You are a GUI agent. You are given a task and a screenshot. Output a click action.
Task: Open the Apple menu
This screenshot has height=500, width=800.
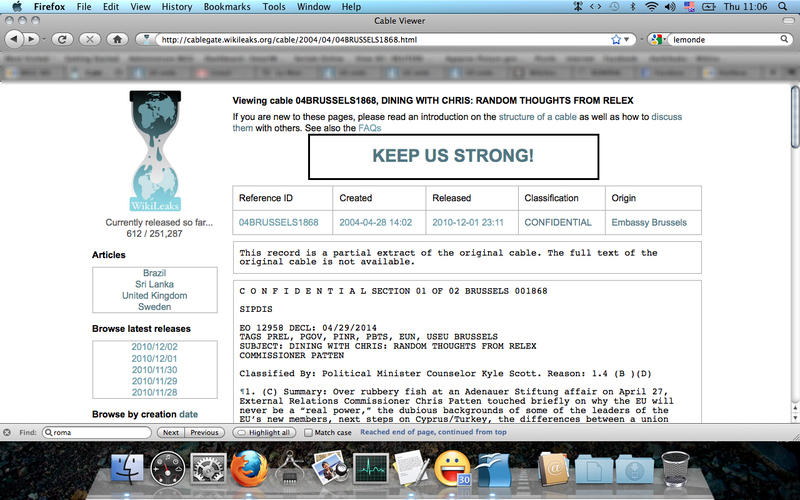click(x=16, y=7)
